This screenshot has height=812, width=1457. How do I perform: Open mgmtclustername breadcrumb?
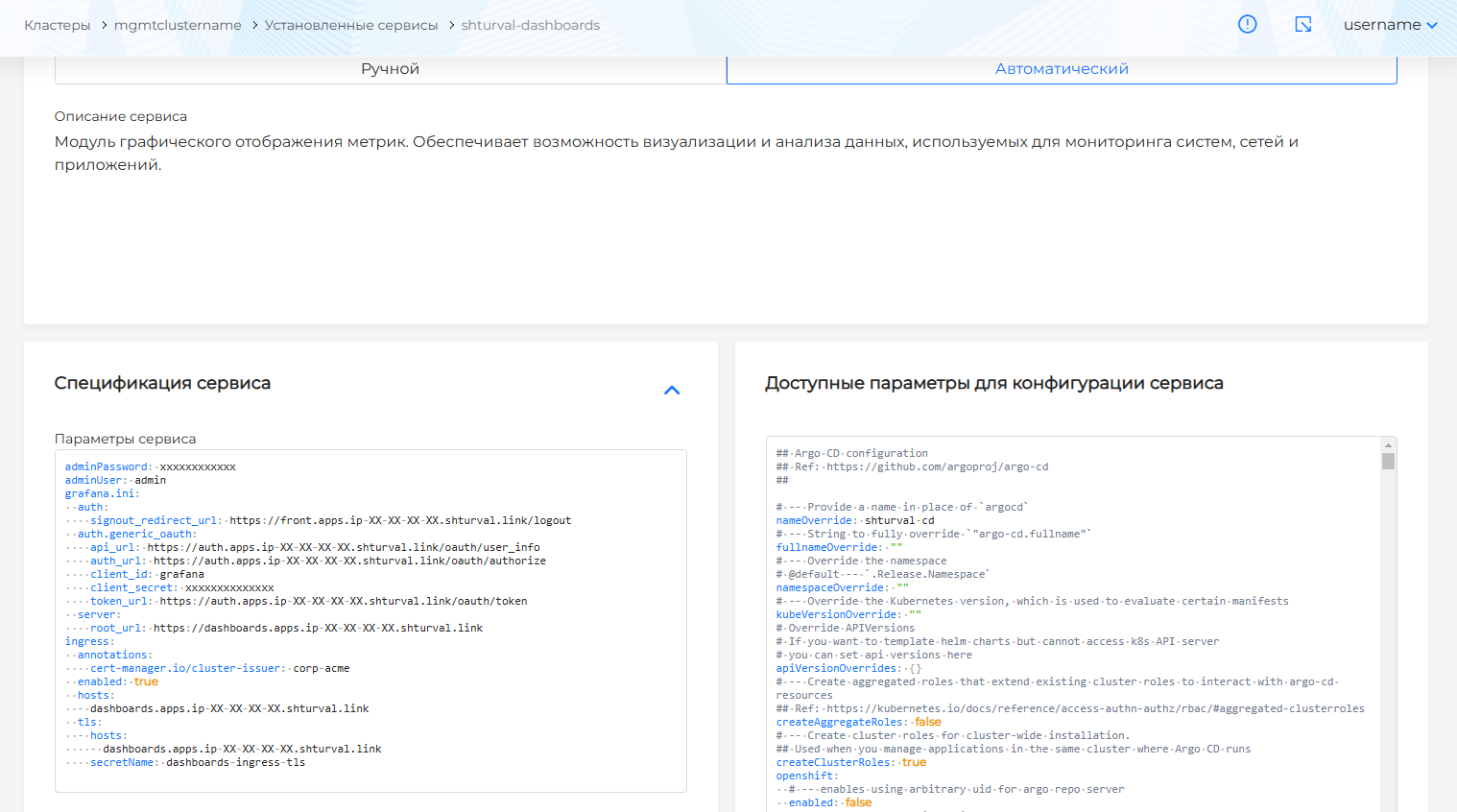point(178,25)
